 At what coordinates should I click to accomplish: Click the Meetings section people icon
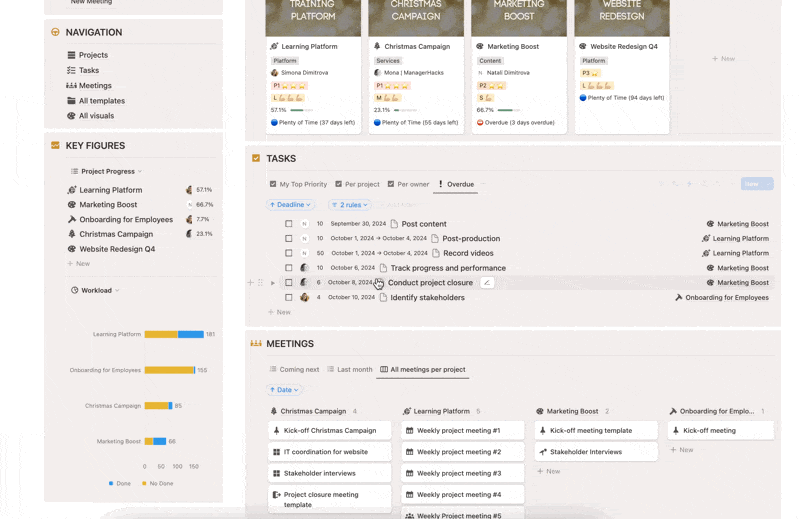tap(256, 343)
